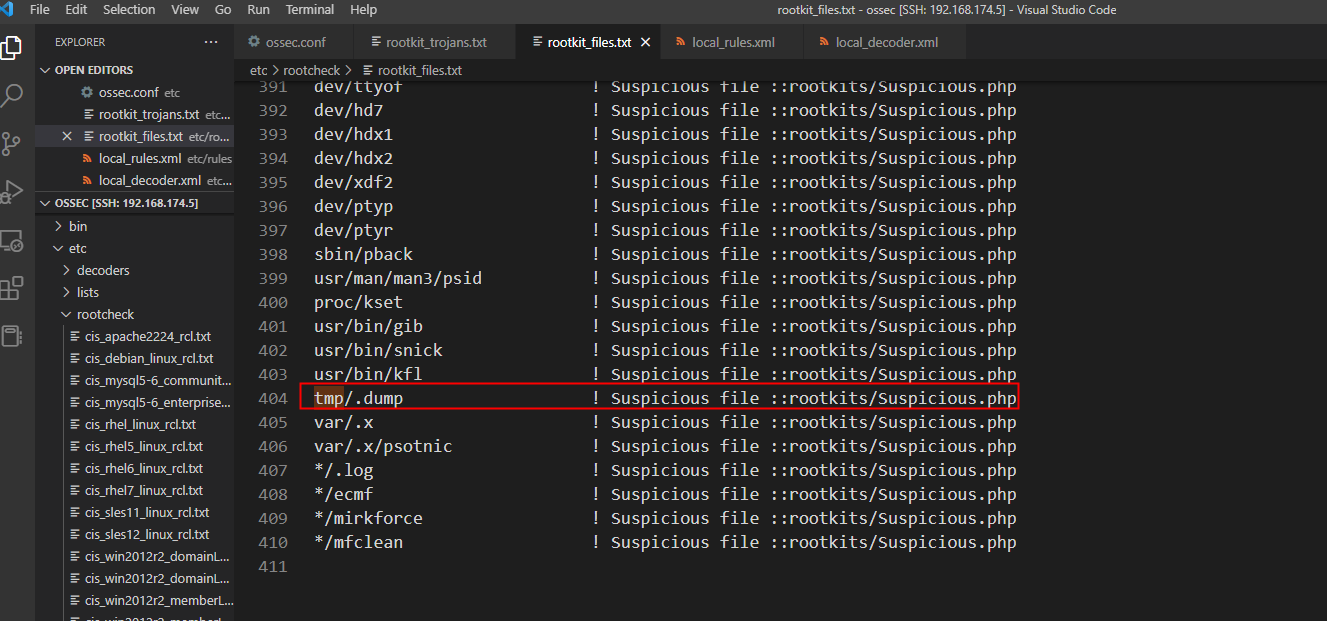Image resolution: width=1327 pixels, height=621 pixels.
Task: Expand the decoders folder
Action: [67, 270]
